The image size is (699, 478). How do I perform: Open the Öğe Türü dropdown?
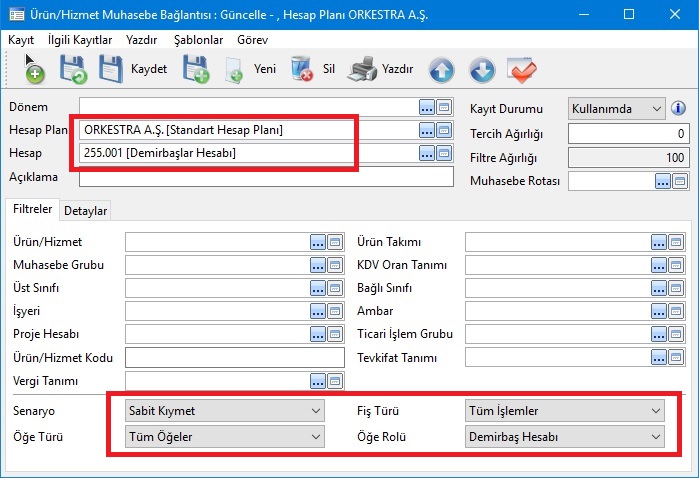[225, 436]
